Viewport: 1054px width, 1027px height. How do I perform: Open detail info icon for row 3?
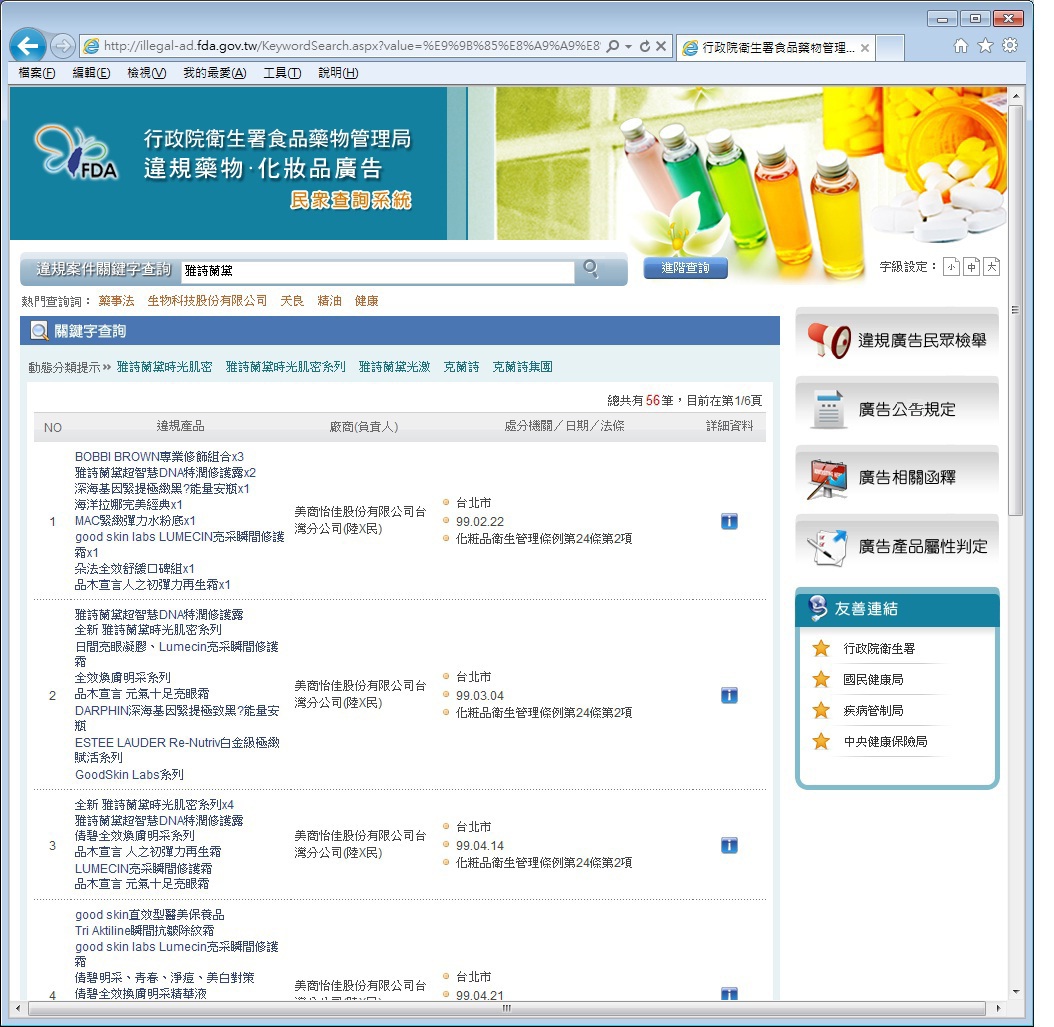pyautogui.click(x=729, y=845)
